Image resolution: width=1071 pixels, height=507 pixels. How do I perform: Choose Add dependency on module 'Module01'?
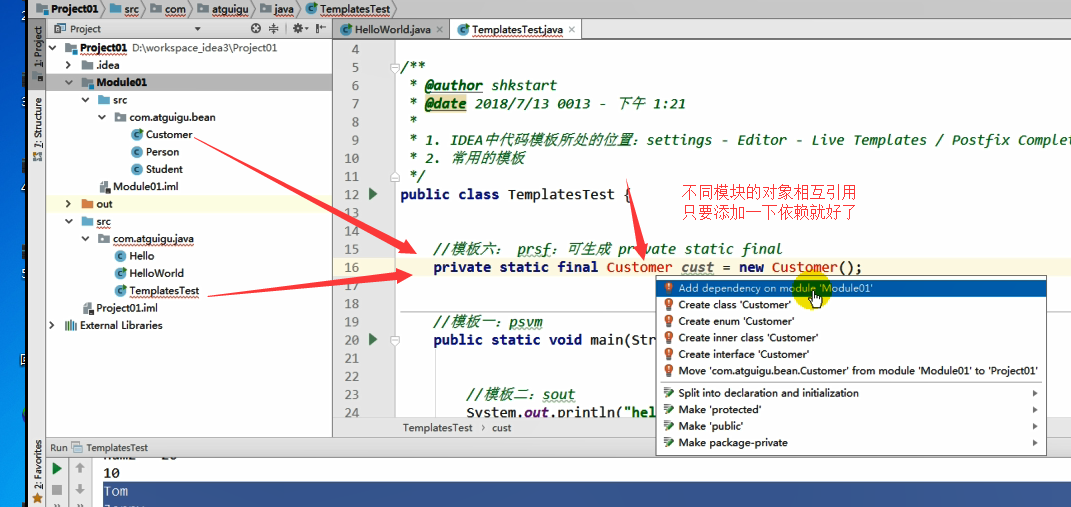850,288
